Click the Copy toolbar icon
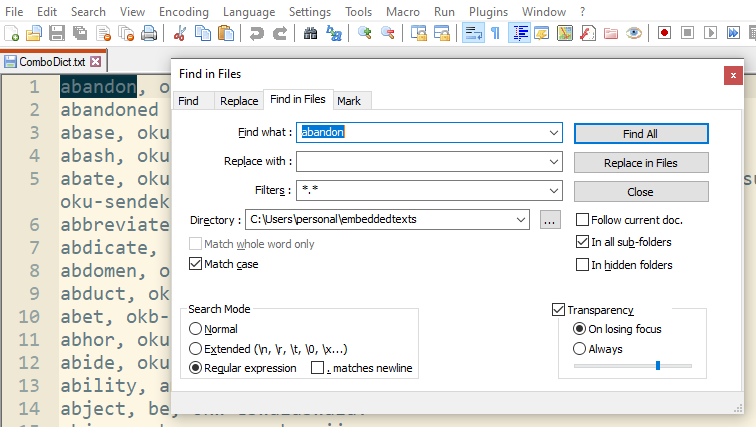The width and height of the screenshot is (756, 427). click(203, 33)
